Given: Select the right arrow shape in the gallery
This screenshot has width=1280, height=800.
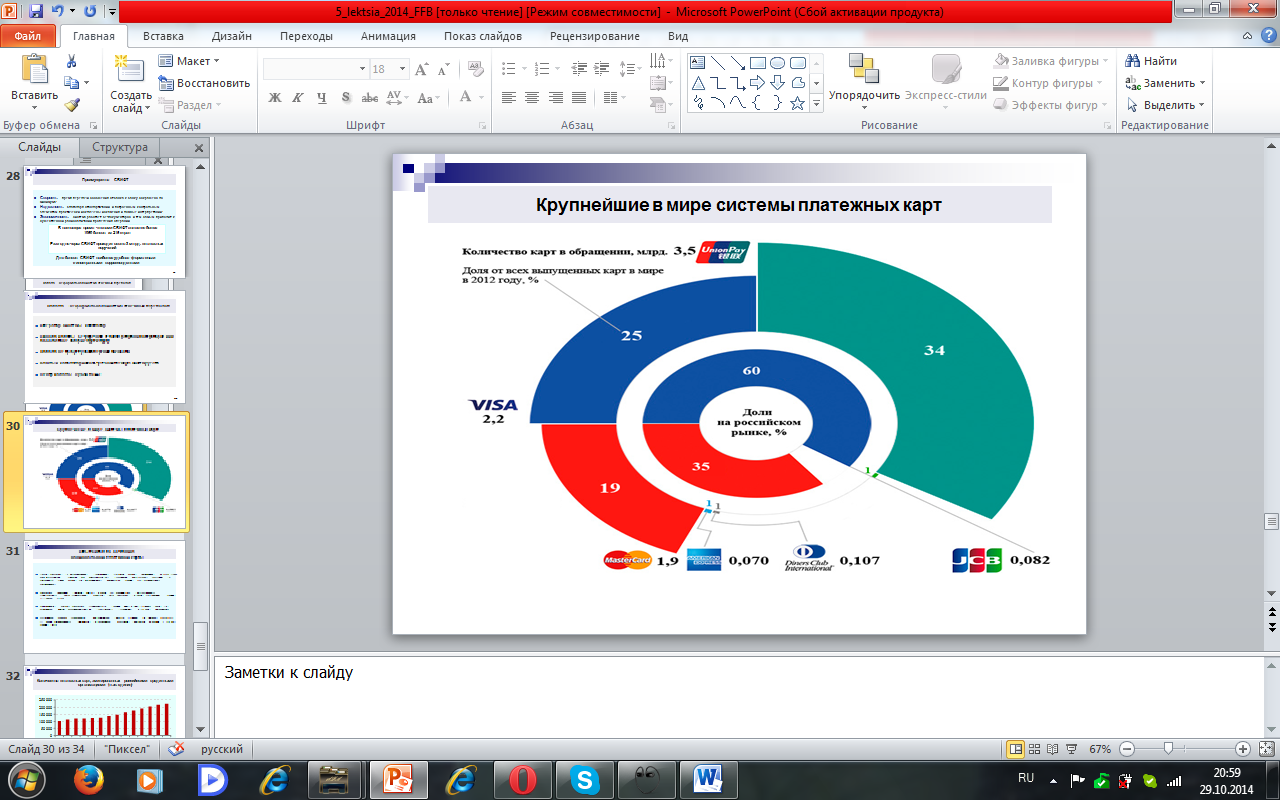Looking at the screenshot, I should [x=758, y=82].
